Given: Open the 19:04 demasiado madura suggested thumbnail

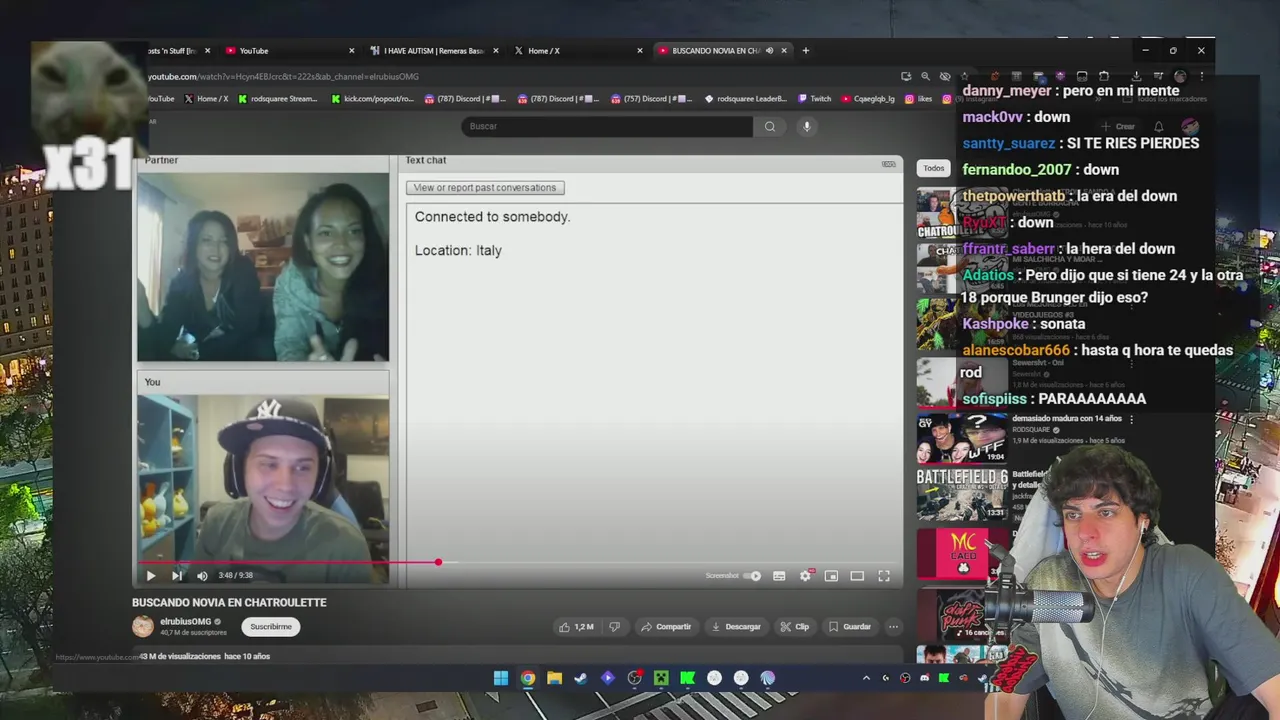Looking at the screenshot, I should coord(962,437).
